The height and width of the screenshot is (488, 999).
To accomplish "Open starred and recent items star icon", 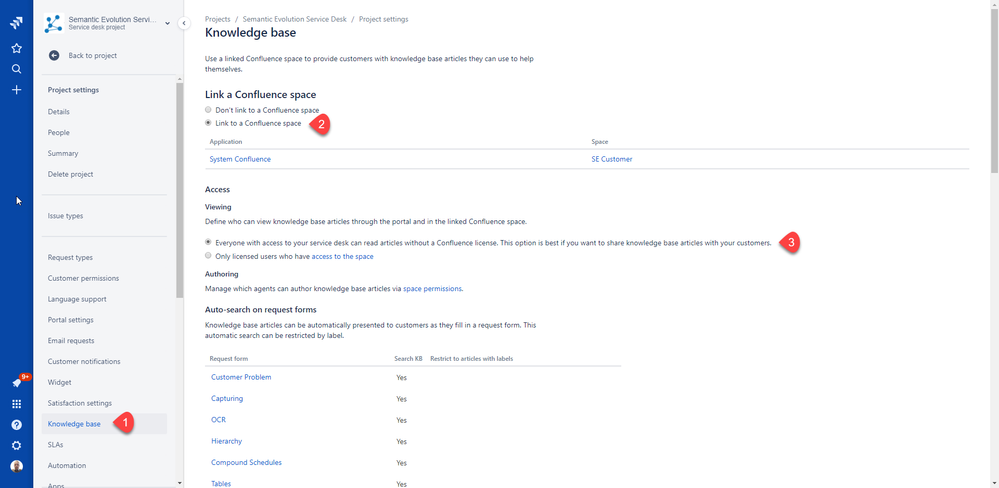I will (17, 48).
